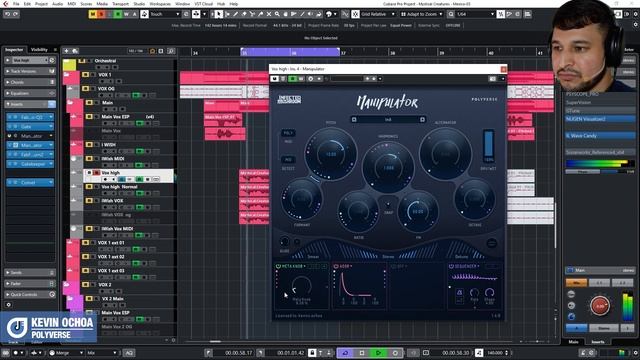Screen dimensions: 640x360
Task: Open the MIDI menu
Action: pyautogui.click(x=71, y=4)
